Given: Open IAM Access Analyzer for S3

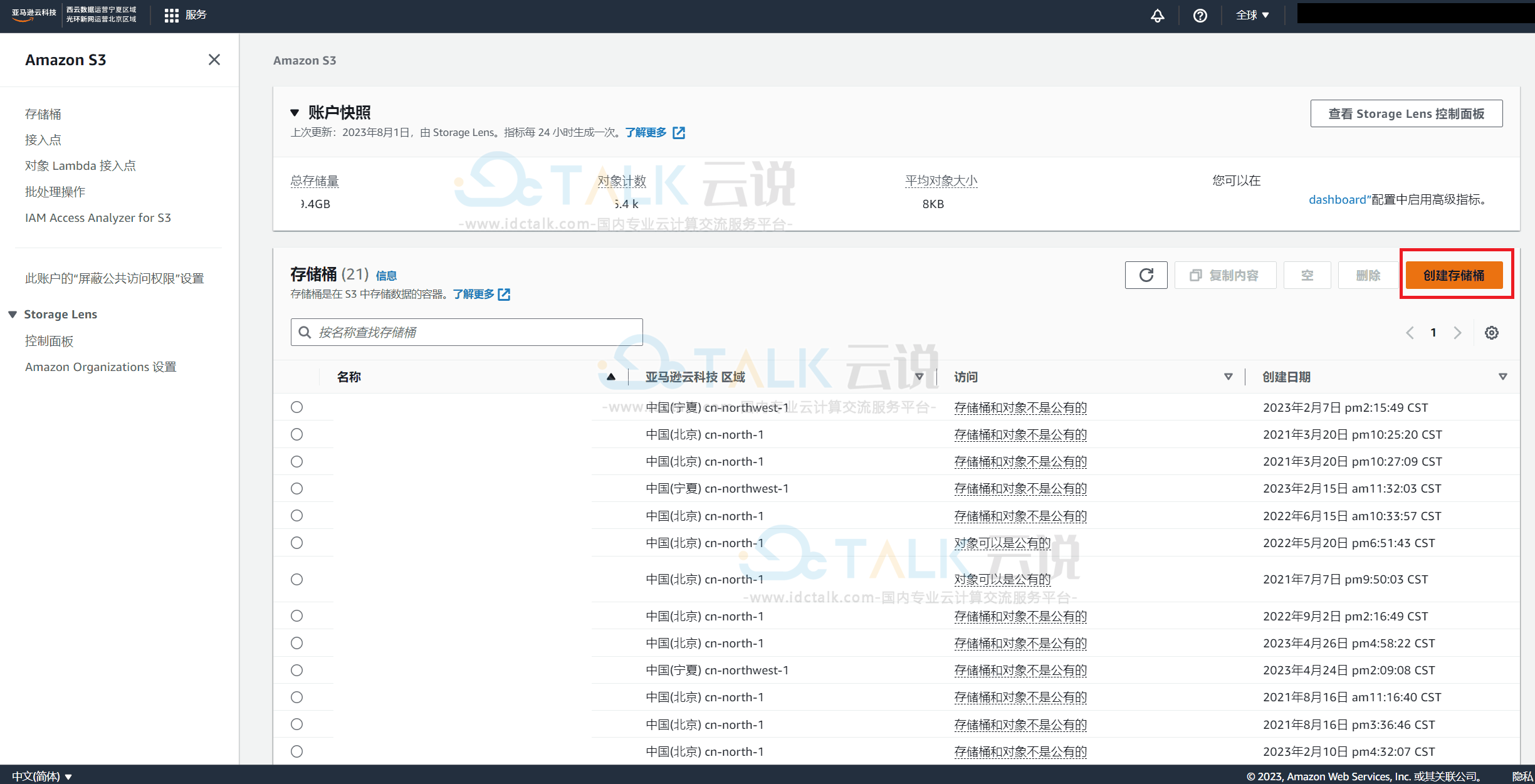Looking at the screenshot, I should tap(98, 217).
